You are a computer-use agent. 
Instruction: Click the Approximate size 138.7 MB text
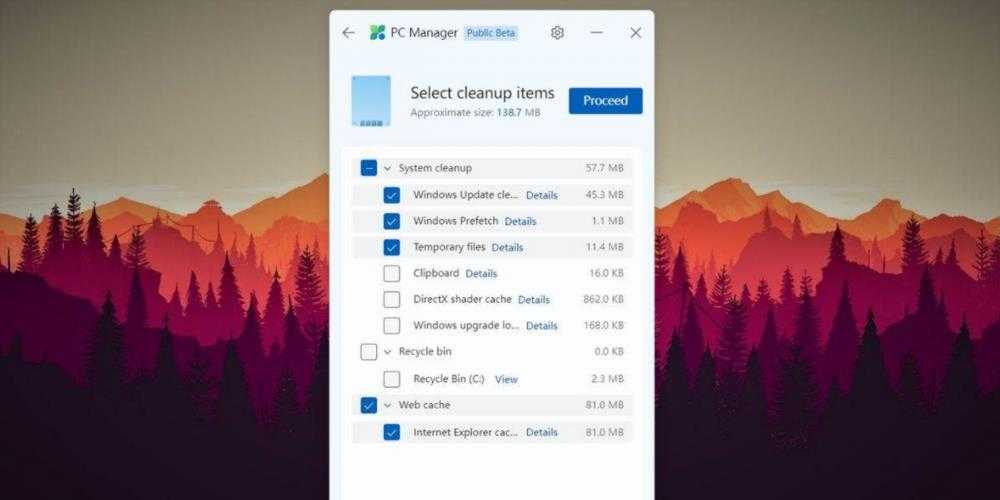coord(475,113)
